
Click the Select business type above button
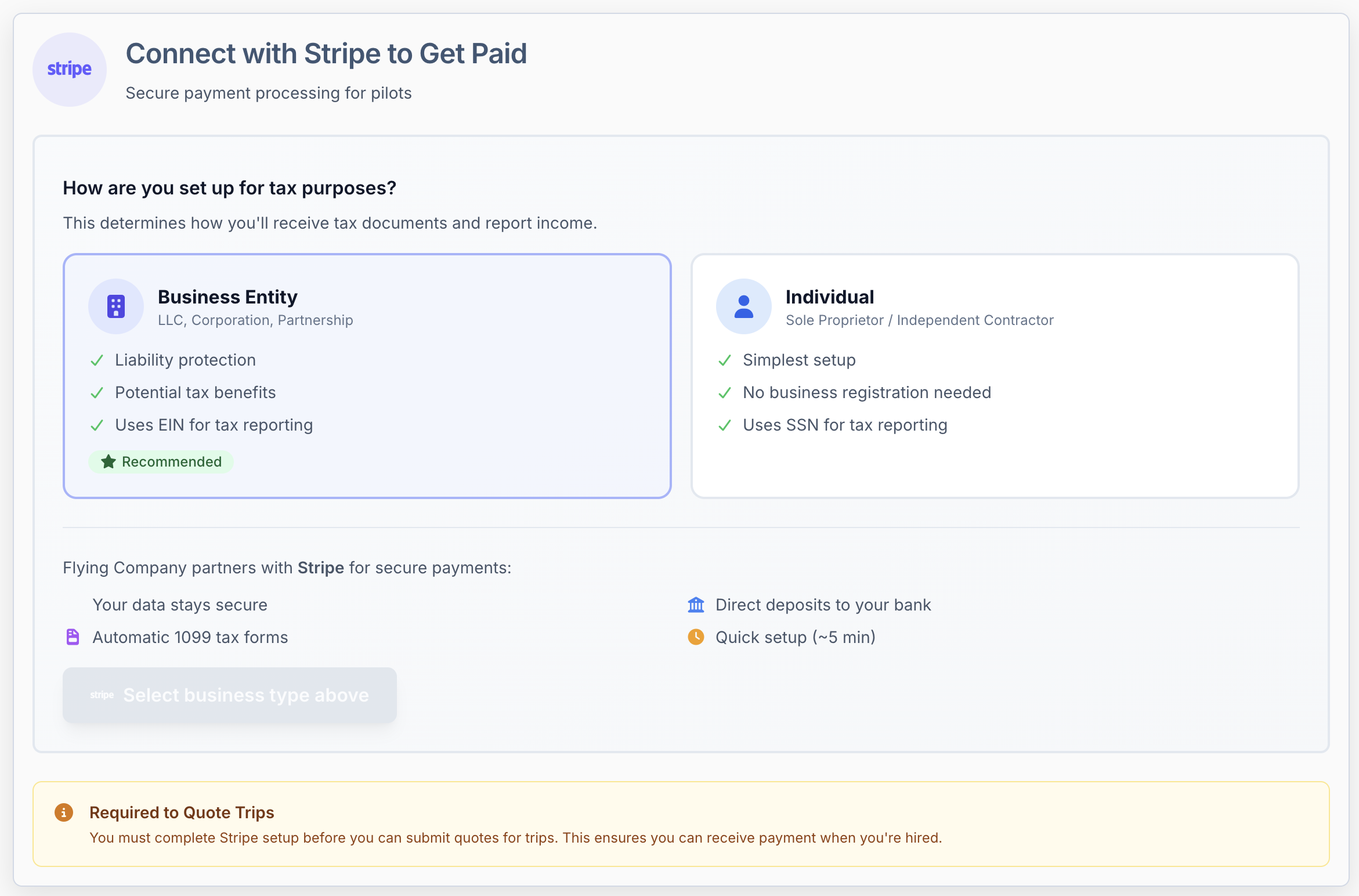pos(230,695)
